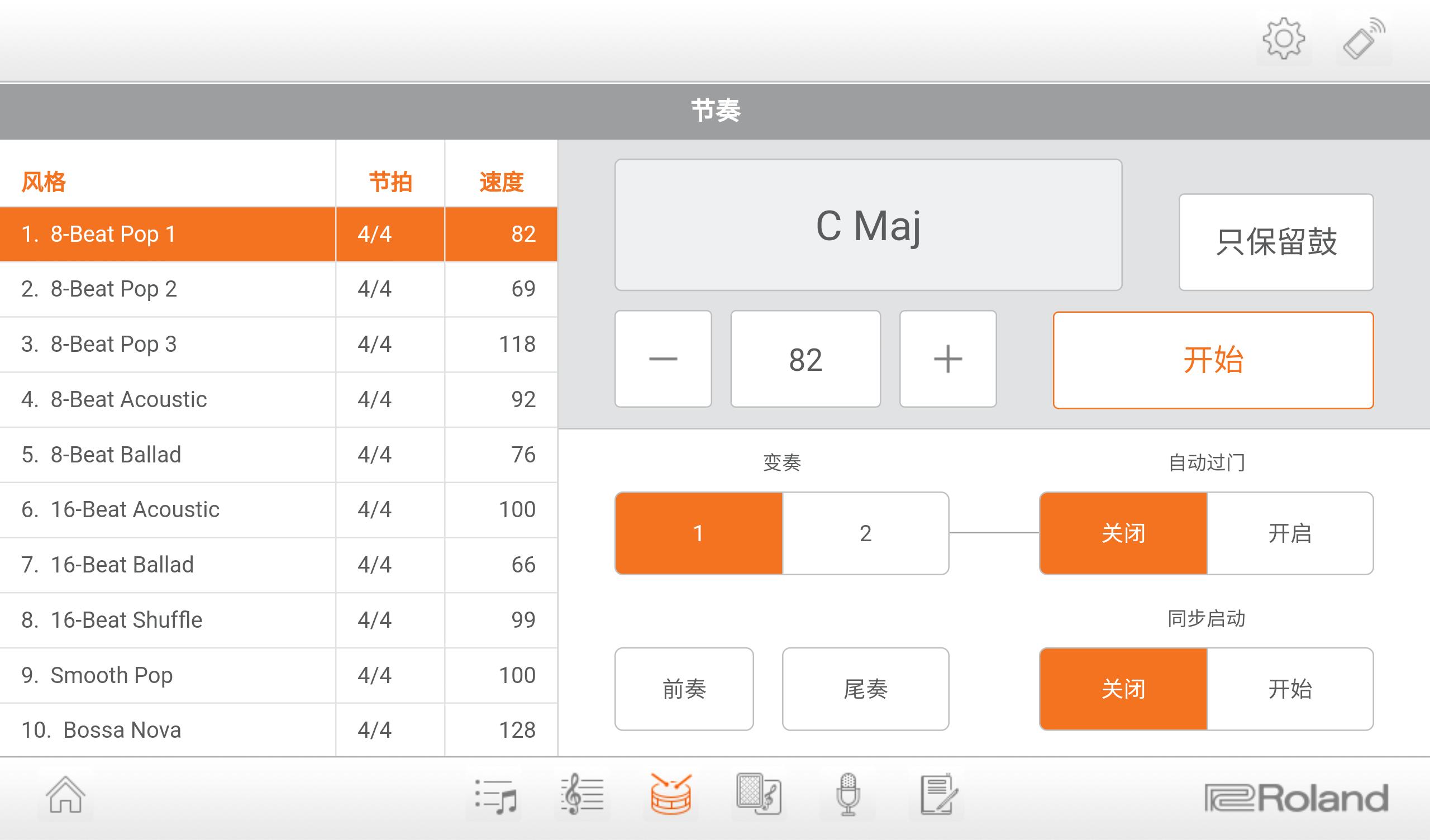The height and width of the screenshot is (840, 1430).
Task: Tap the C Maj chord display
Action: pos(868,225)
